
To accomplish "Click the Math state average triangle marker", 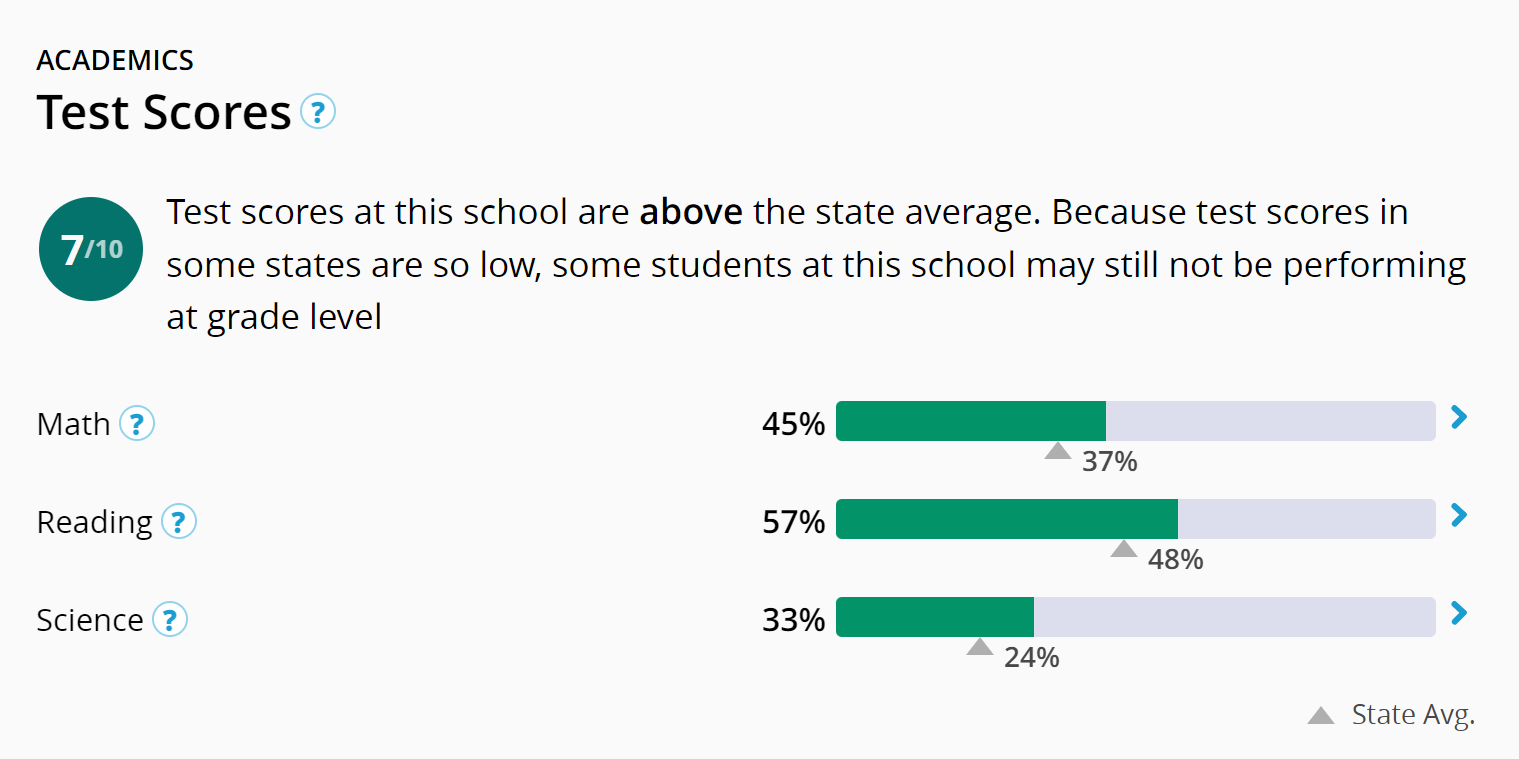I will point(1057,451).
